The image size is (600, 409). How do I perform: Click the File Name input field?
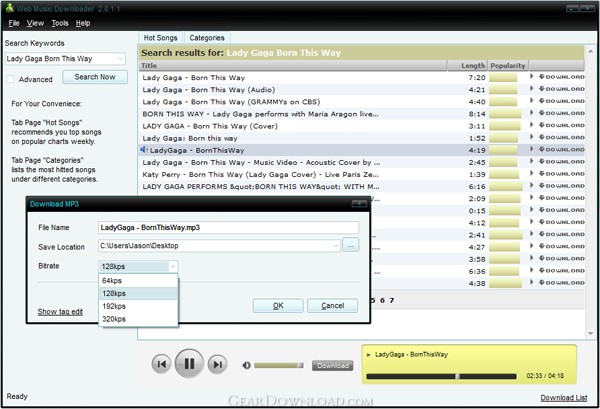point(228,228)
